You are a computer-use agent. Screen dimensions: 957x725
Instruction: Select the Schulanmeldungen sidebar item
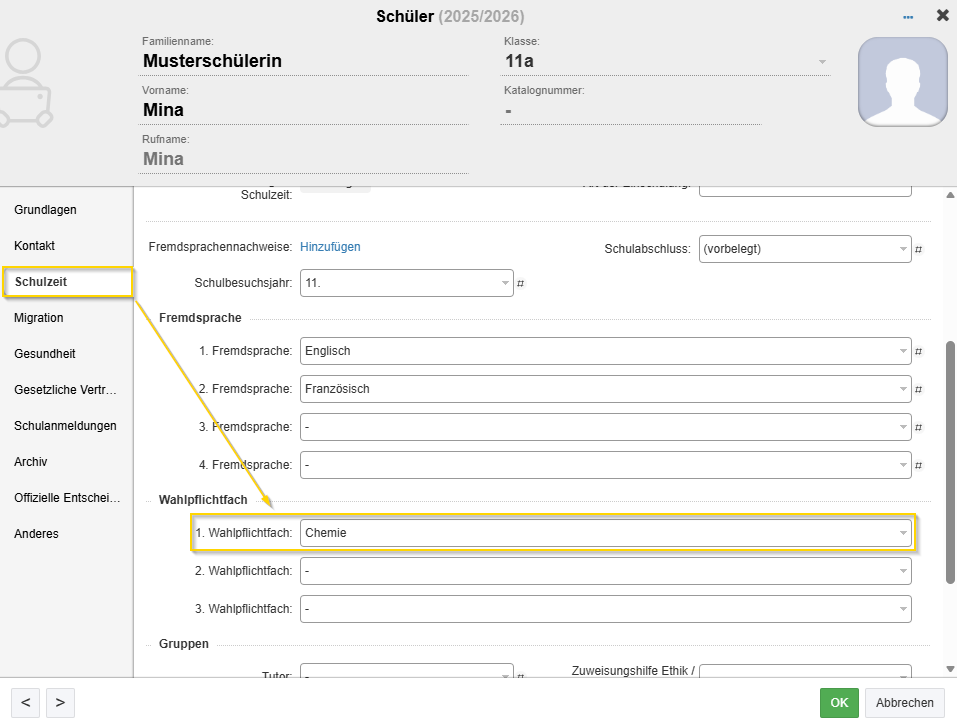pos(65,426)
